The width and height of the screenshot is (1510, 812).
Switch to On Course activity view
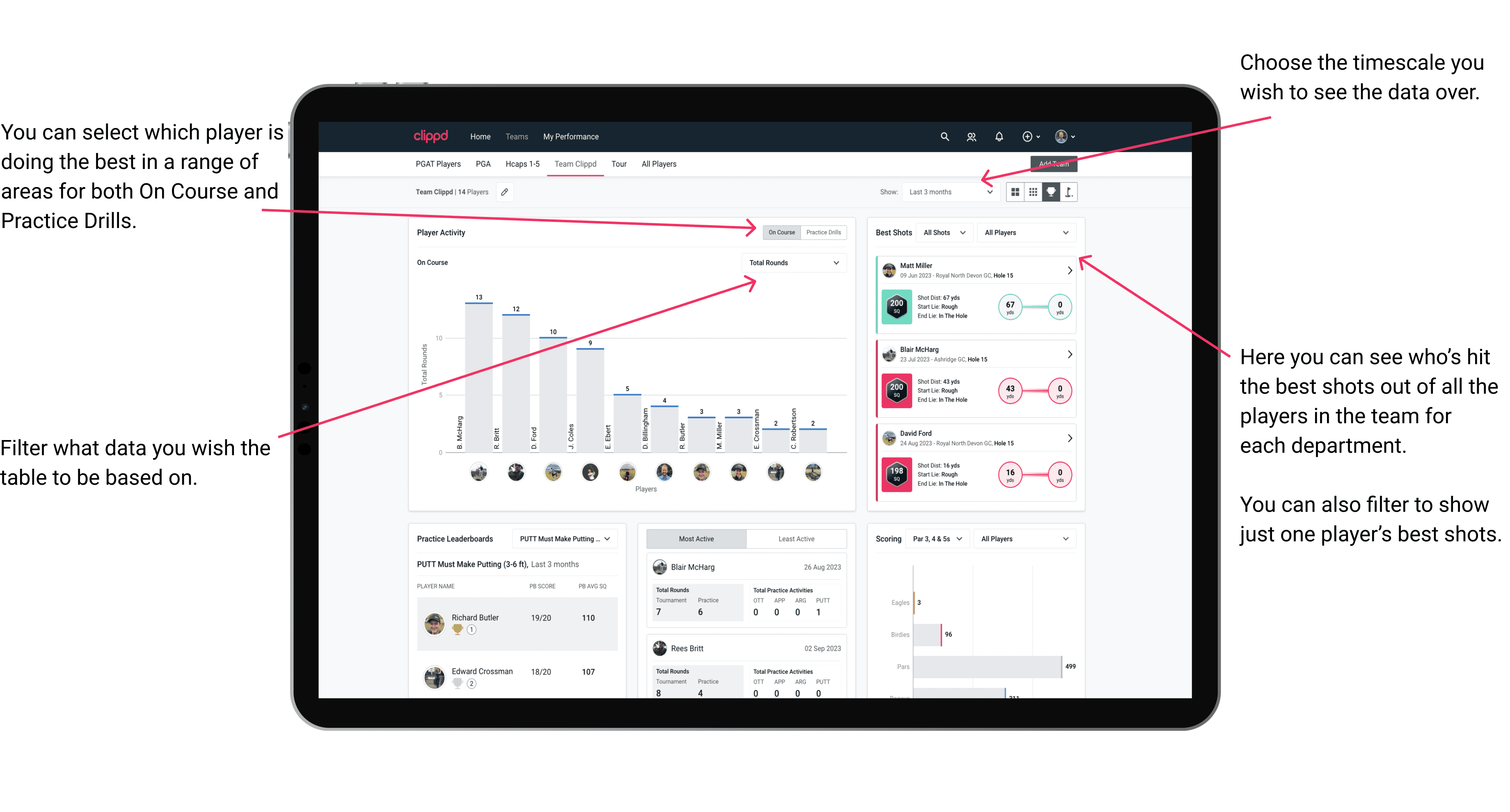781,233
